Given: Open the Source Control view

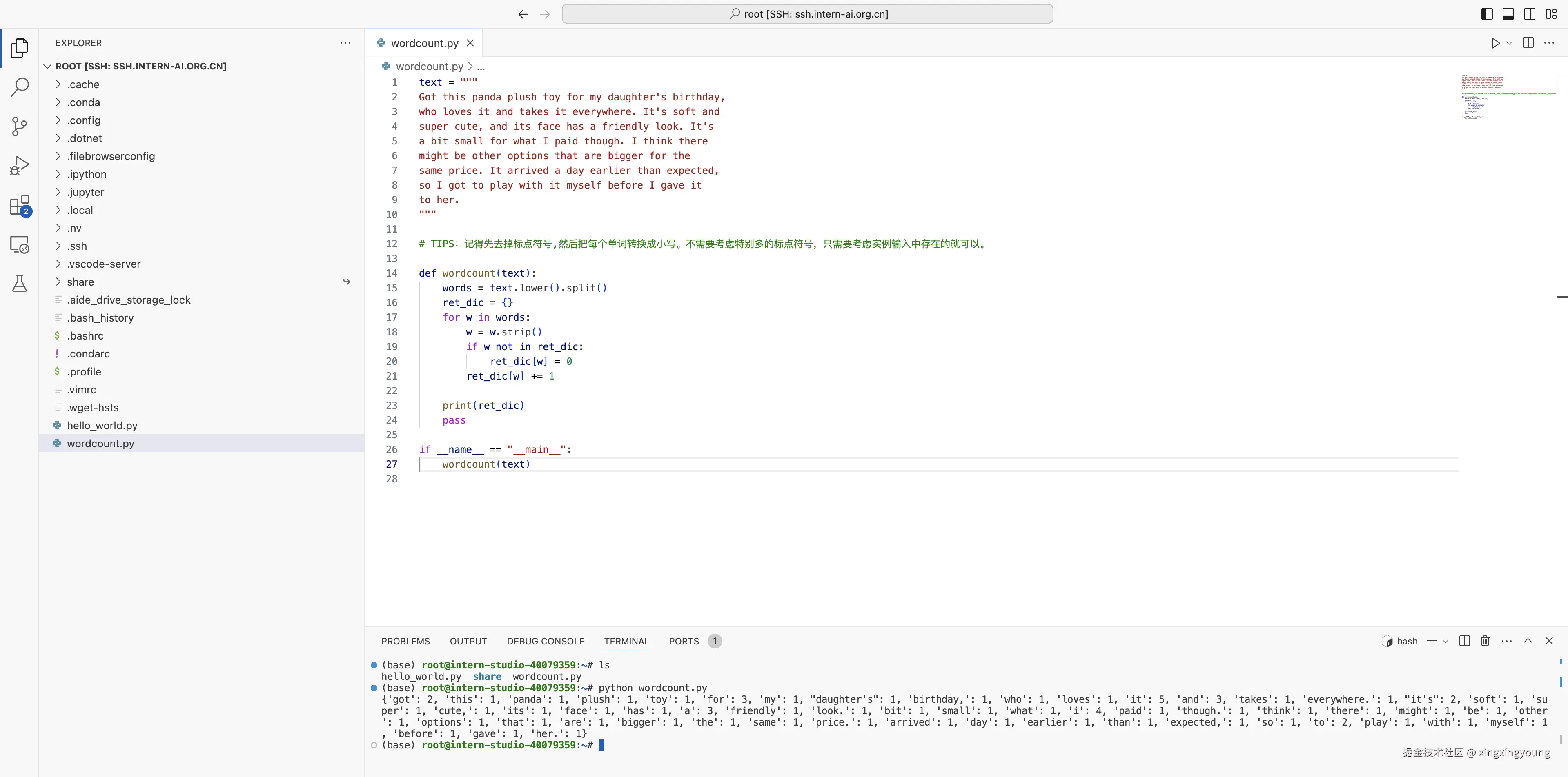Looking at the screenshot, I should 20,127.
